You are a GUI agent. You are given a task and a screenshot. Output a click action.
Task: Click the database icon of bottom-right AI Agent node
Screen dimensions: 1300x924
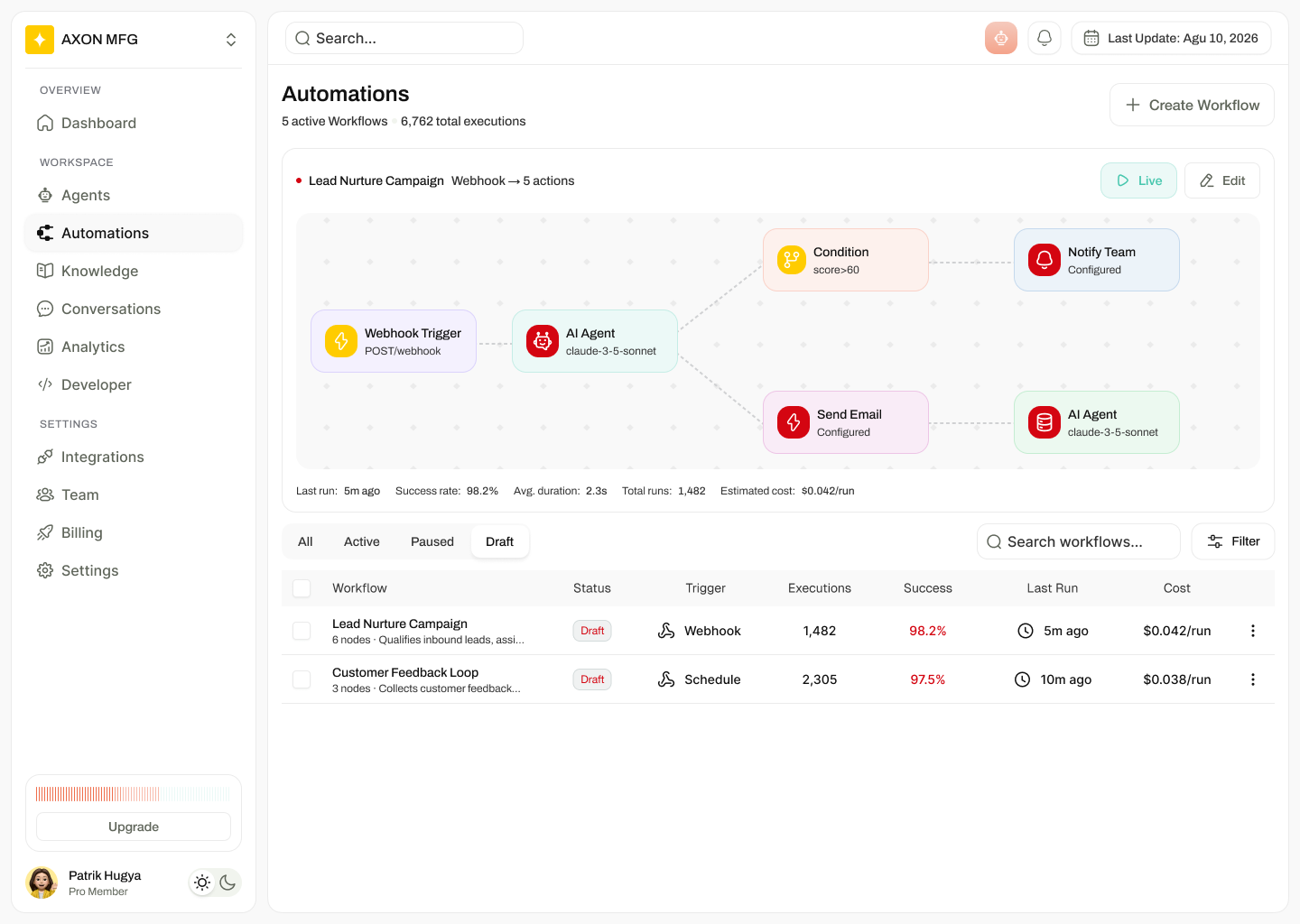click(x=1045, y=422)
